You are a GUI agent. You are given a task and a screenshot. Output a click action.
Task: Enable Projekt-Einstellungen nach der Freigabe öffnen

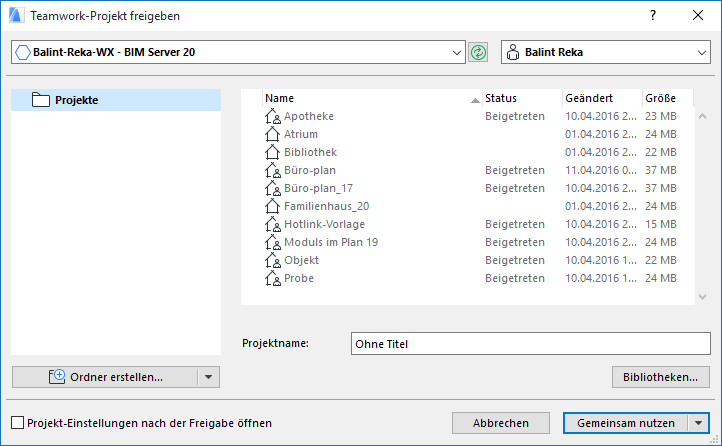point(18,423)
